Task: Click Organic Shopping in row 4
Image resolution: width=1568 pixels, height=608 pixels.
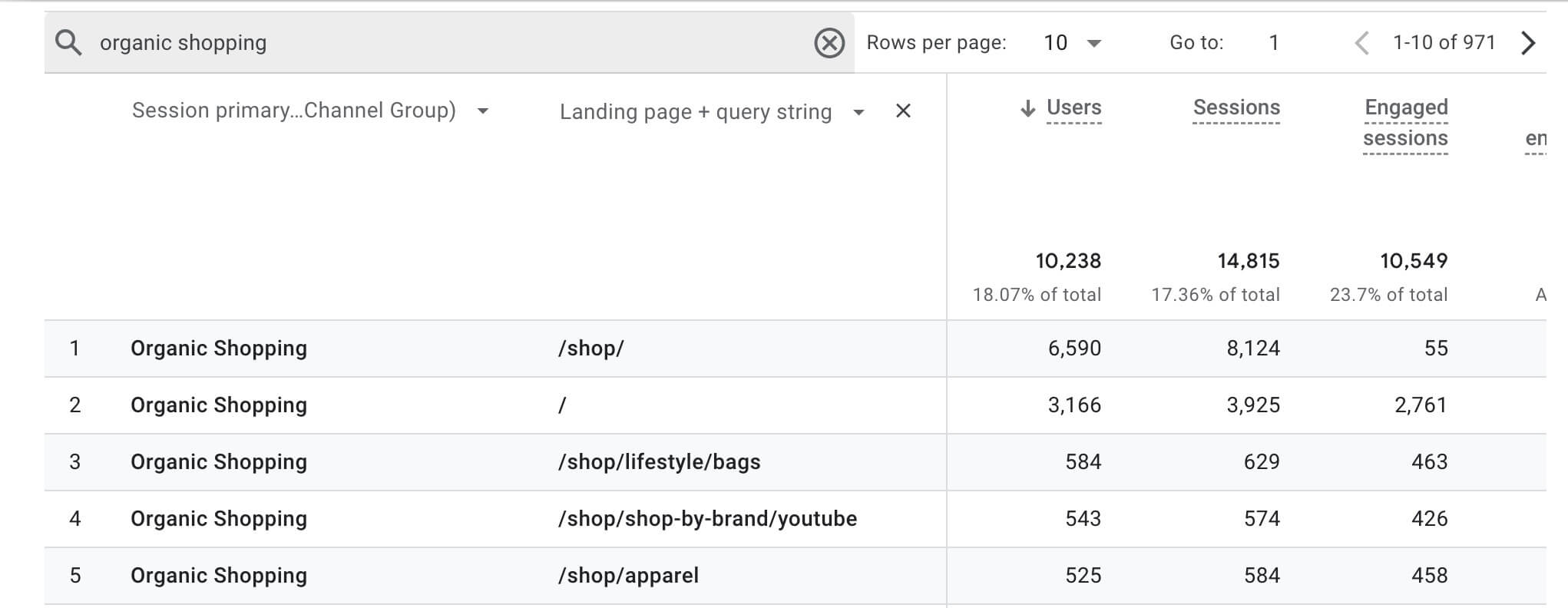Action: 219,519
